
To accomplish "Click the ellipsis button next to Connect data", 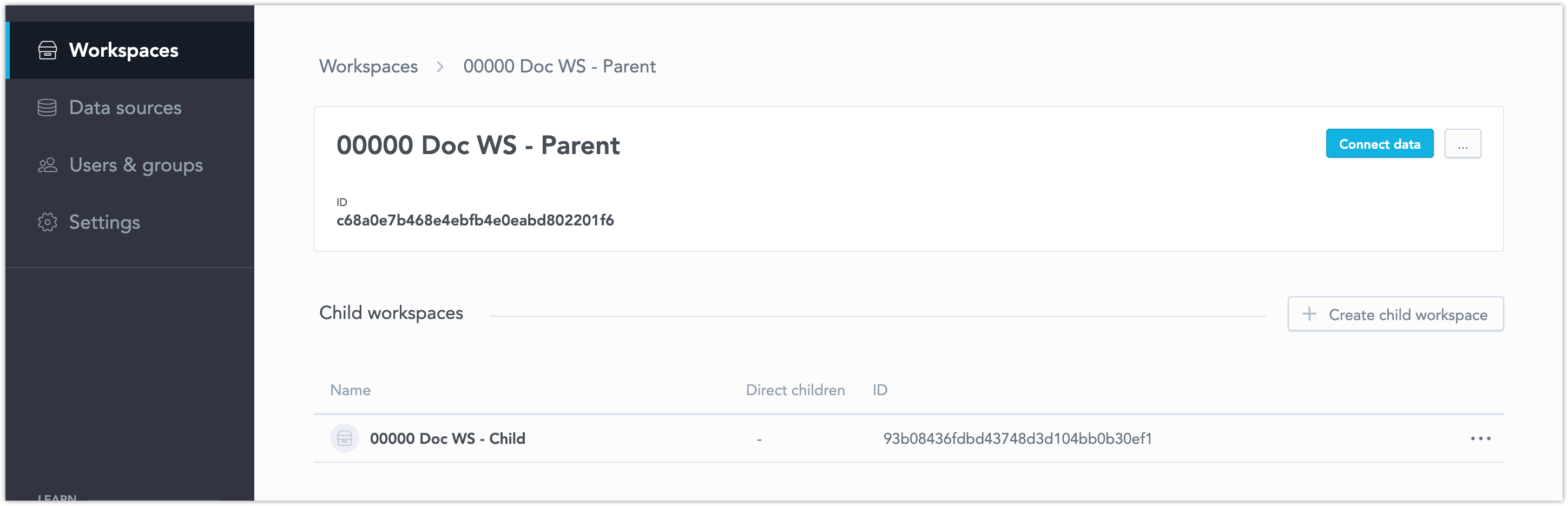I will [x=1462, y=144].
